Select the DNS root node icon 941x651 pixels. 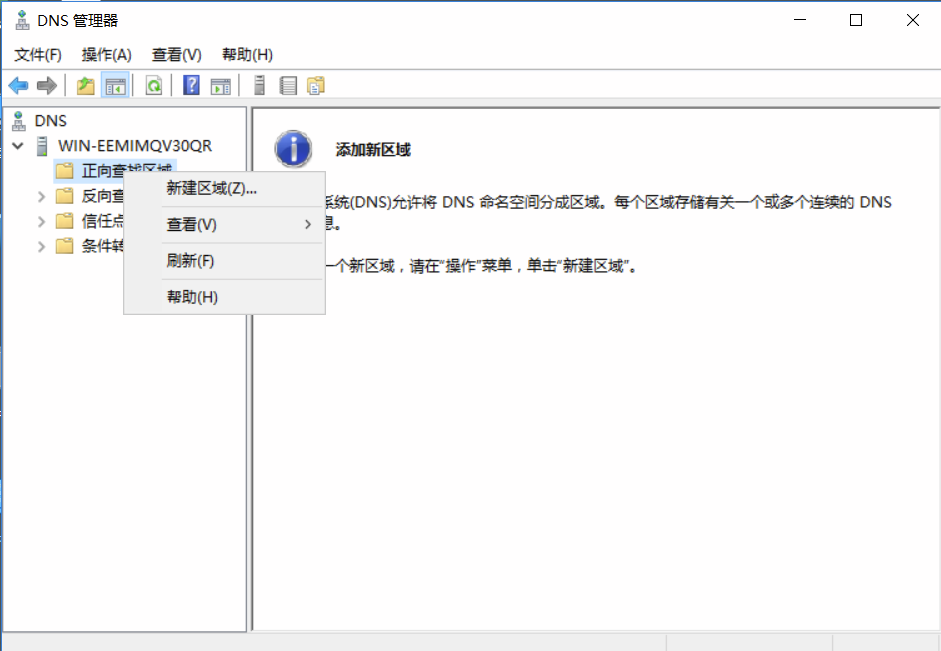coord(19,121)
